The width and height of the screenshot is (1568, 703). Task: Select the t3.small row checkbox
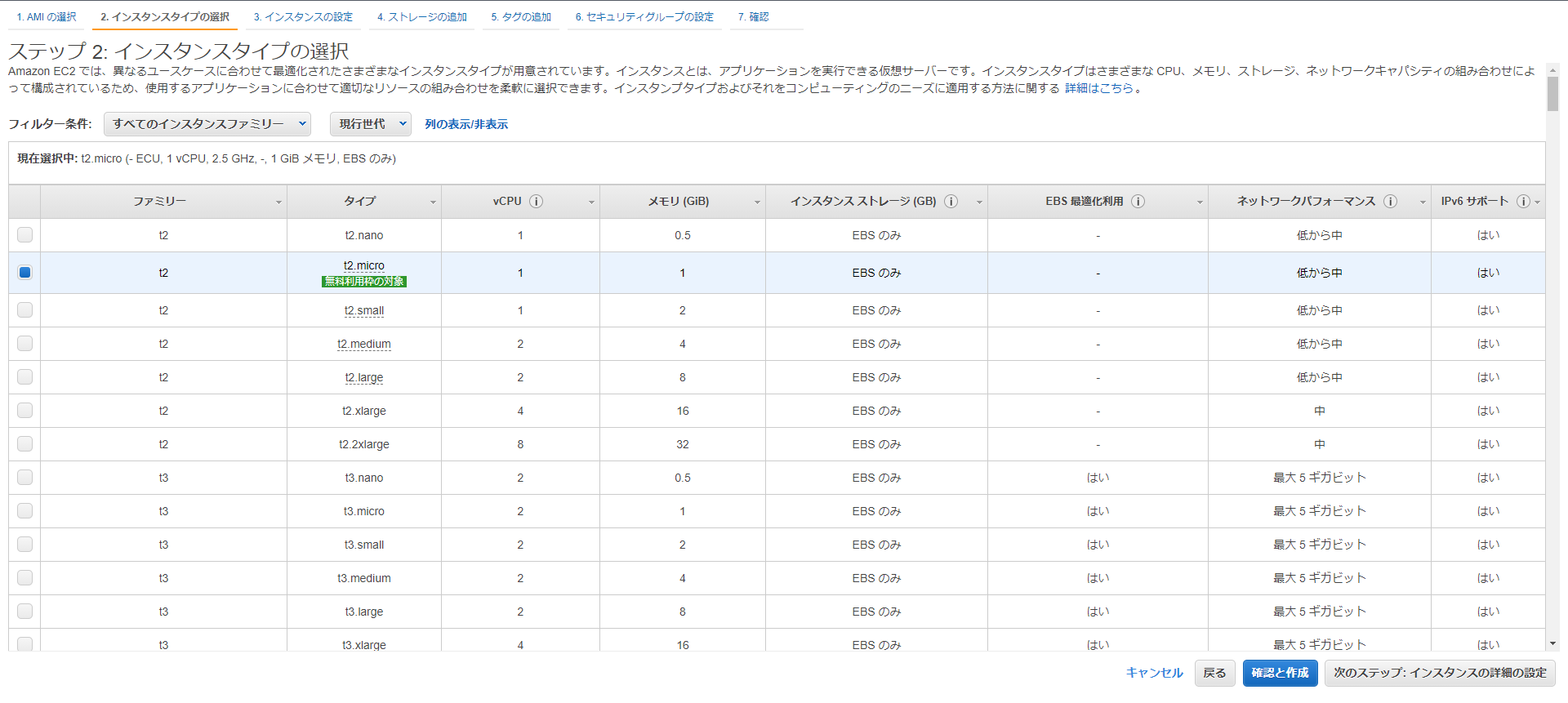25,545
